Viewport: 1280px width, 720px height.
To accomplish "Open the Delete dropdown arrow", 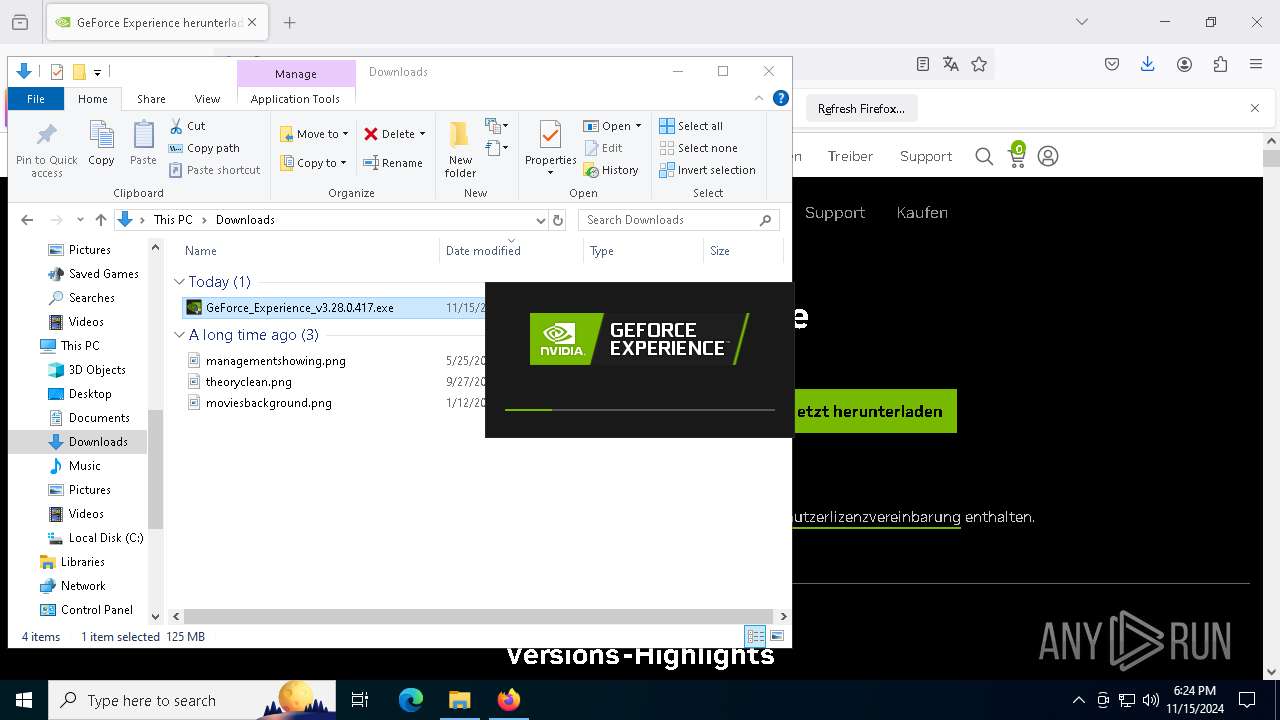I will click(x=422, y=134).
